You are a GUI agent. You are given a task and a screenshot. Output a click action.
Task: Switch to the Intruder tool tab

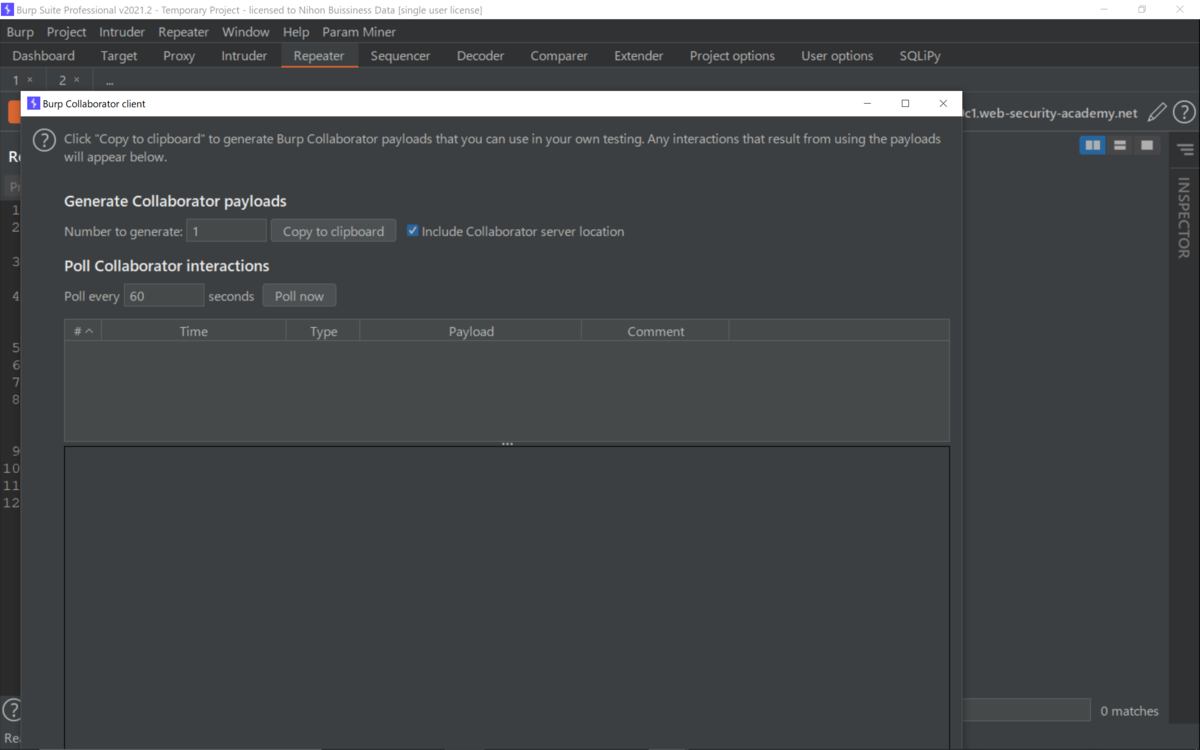click(244, 56)
